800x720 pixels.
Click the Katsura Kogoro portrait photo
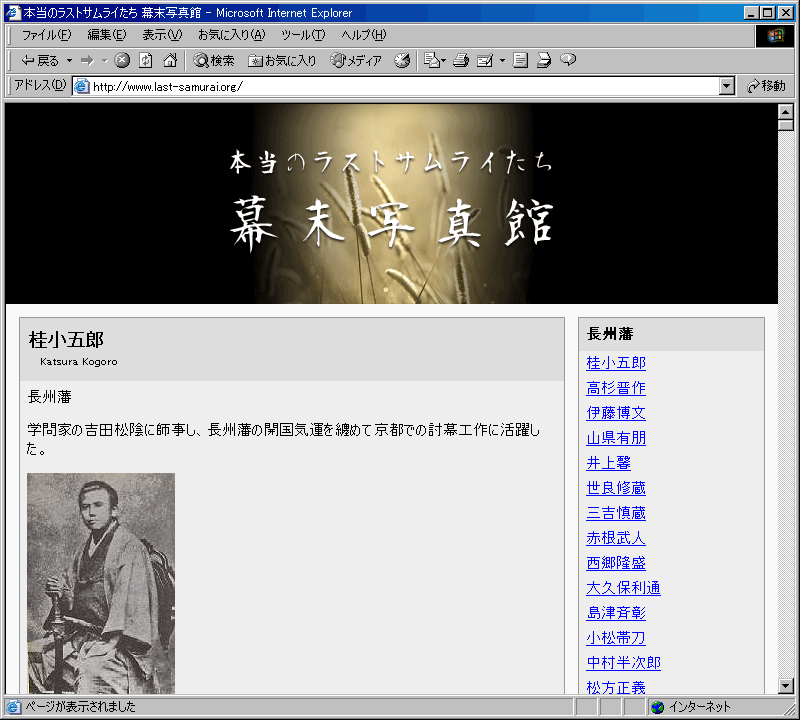(101, 583)
